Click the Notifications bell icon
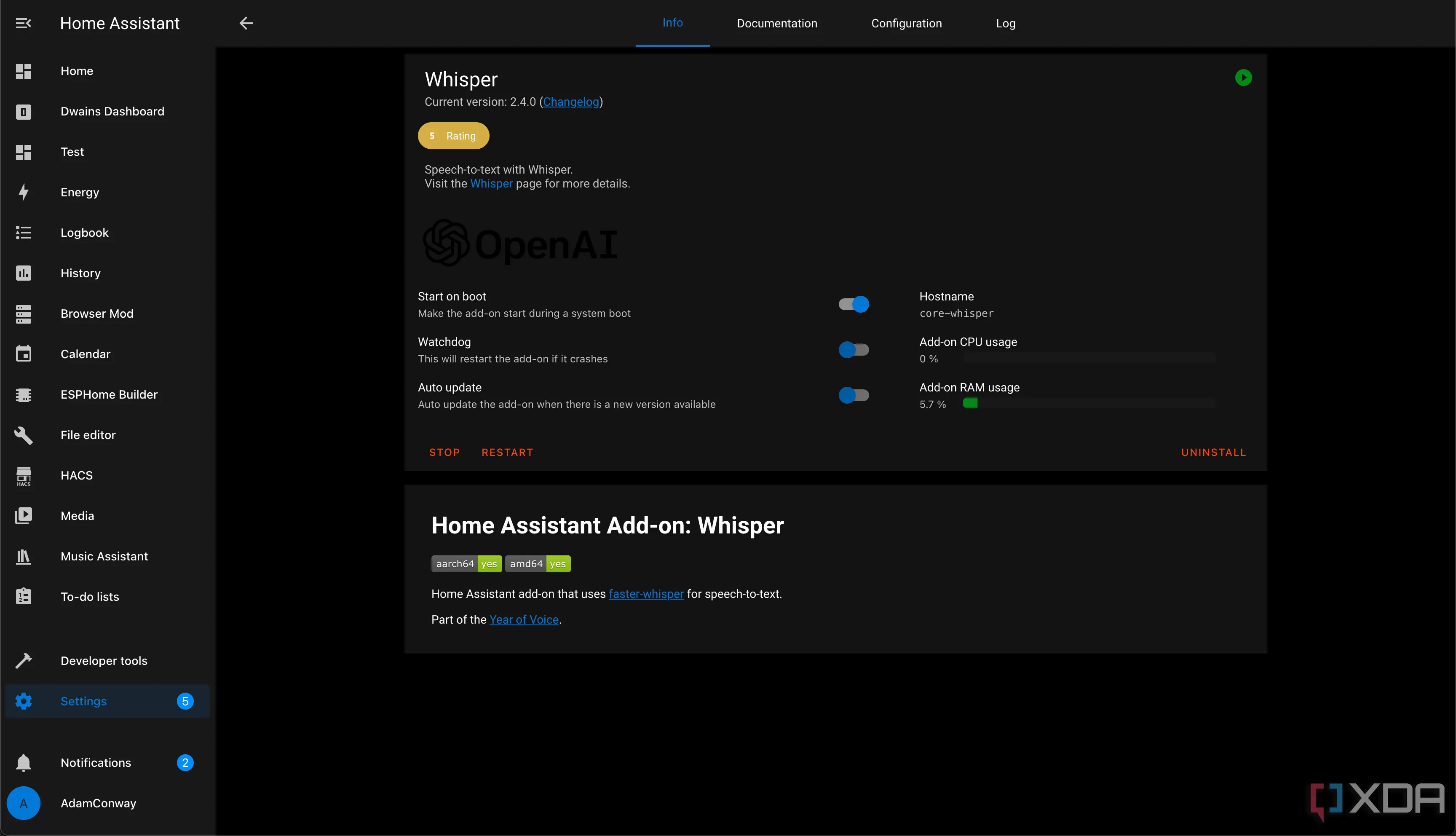The height and width of the screenshot is (836, 1456). [x=24, y=763]
